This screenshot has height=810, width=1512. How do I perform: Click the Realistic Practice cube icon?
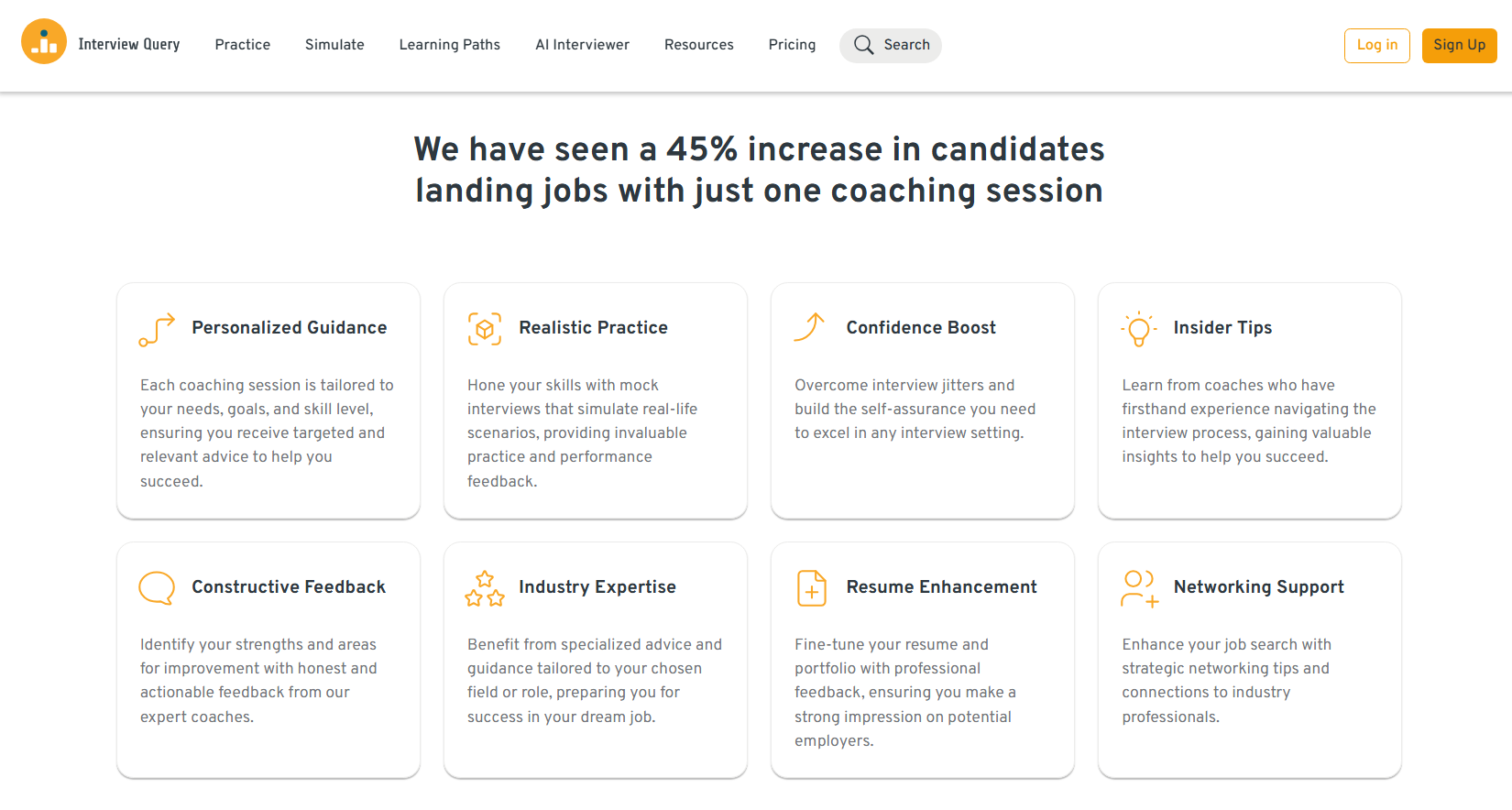click(484, 329)
